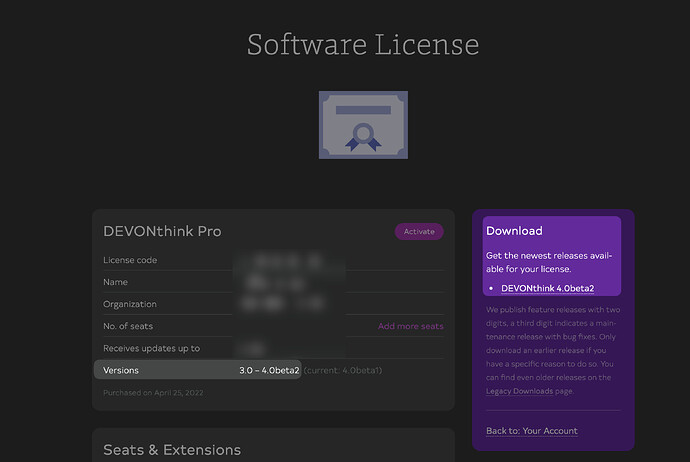Click the Seats & Extensions section heading
Viewport: 690px width, 462px height.
tap(172, 450)
